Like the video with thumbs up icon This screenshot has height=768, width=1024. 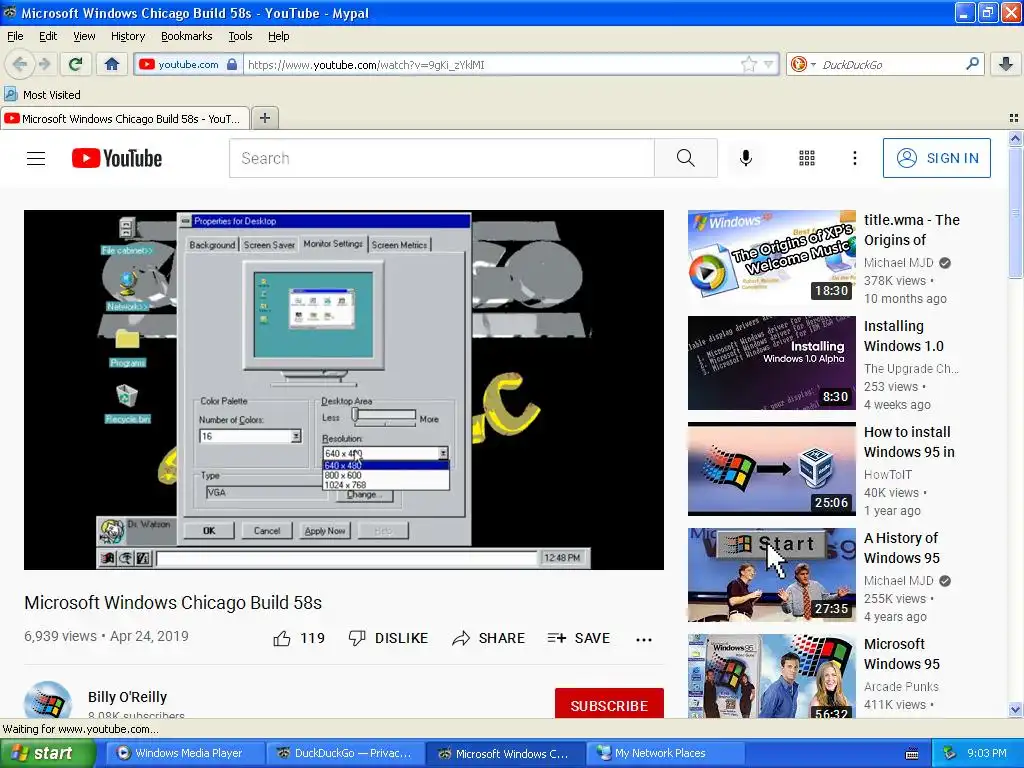[x=281, y=639]
